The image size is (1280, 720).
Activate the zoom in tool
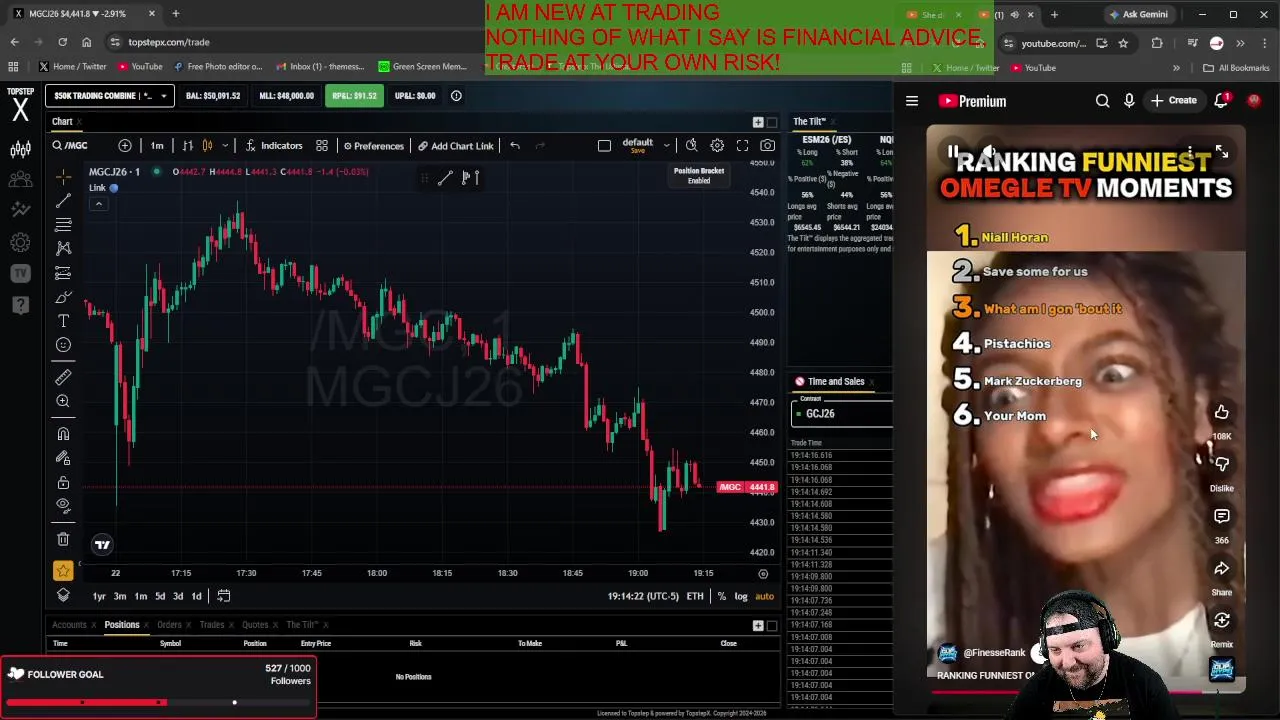point(63,401)
